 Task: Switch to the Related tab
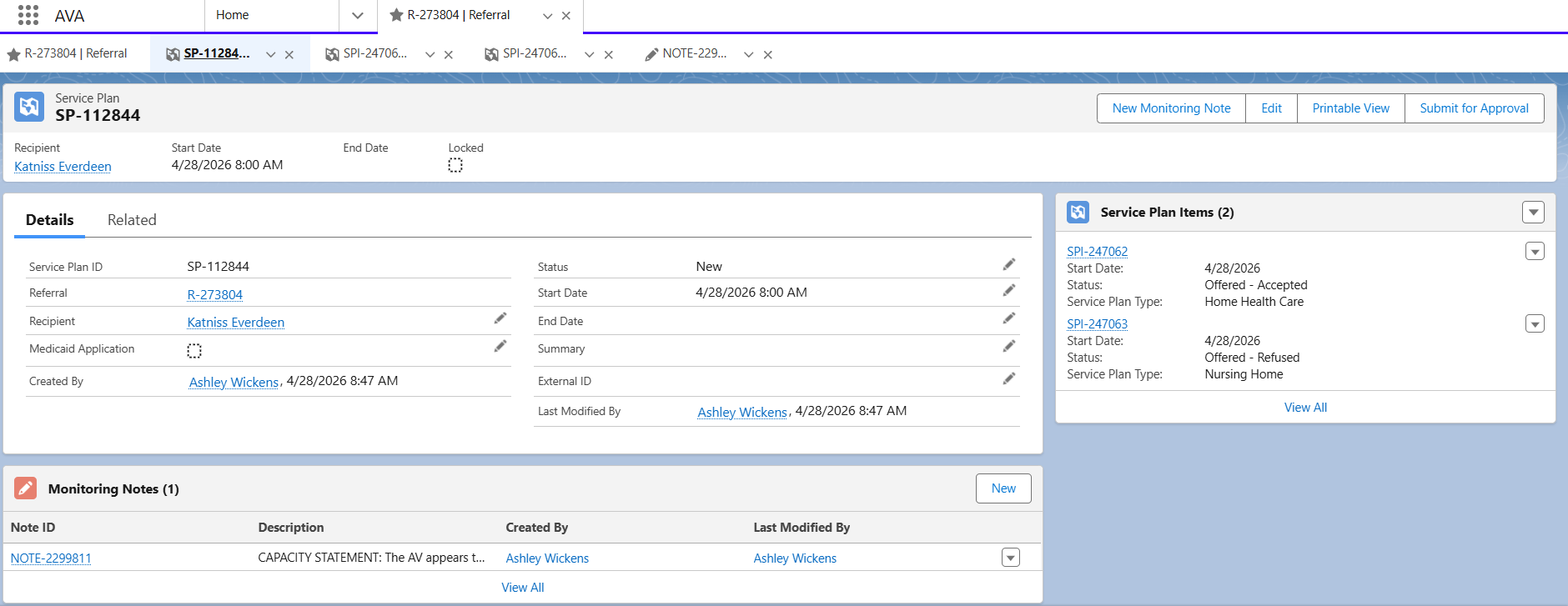[132, 220]
